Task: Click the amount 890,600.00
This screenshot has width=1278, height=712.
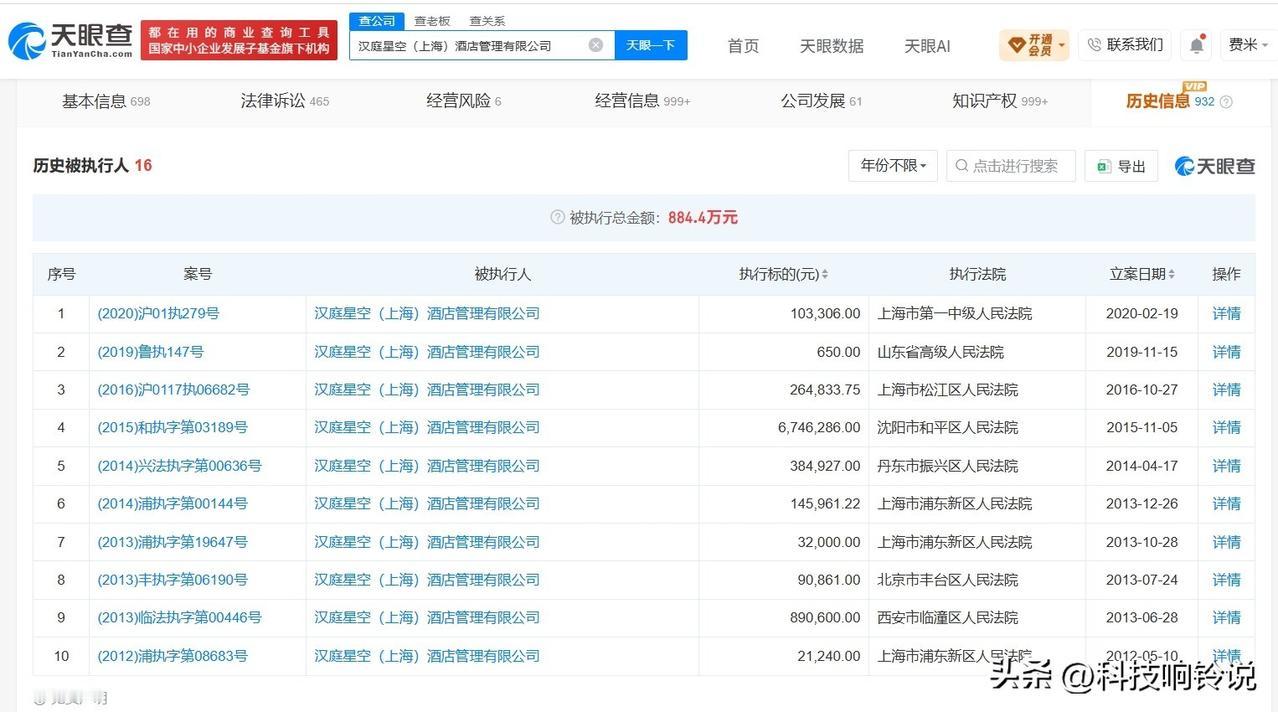Action: (825, 617)
